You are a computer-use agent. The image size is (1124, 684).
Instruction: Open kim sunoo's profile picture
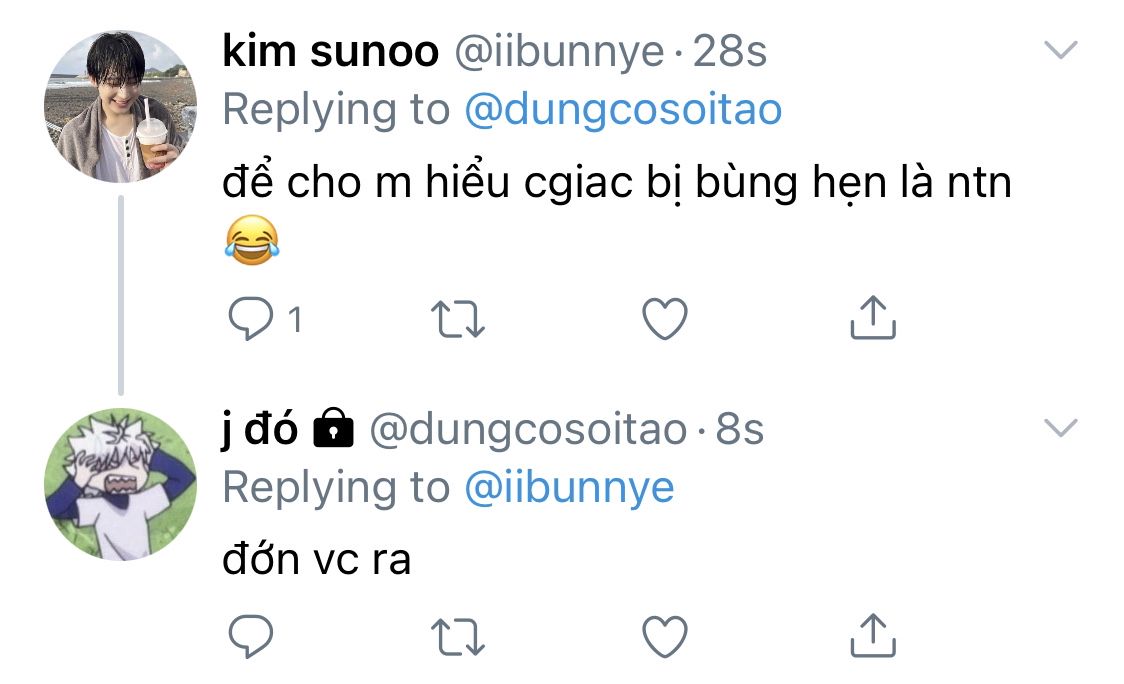[x=120, y=107]
